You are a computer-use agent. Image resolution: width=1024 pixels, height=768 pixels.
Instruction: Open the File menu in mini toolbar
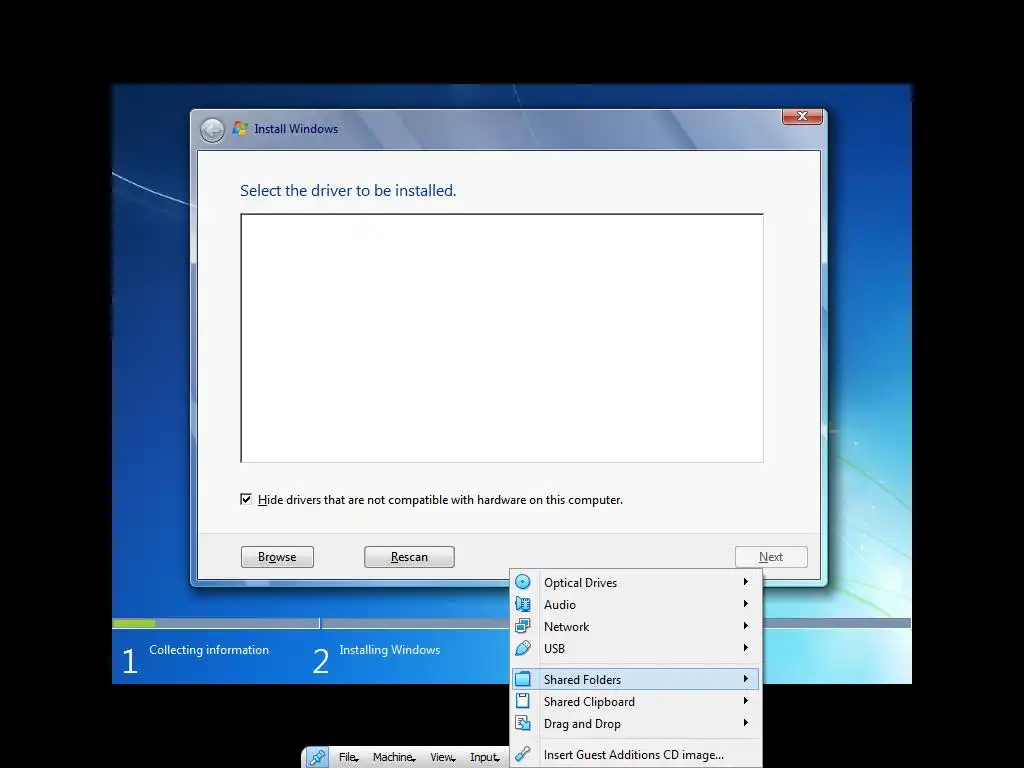click(x=348, y=758)
